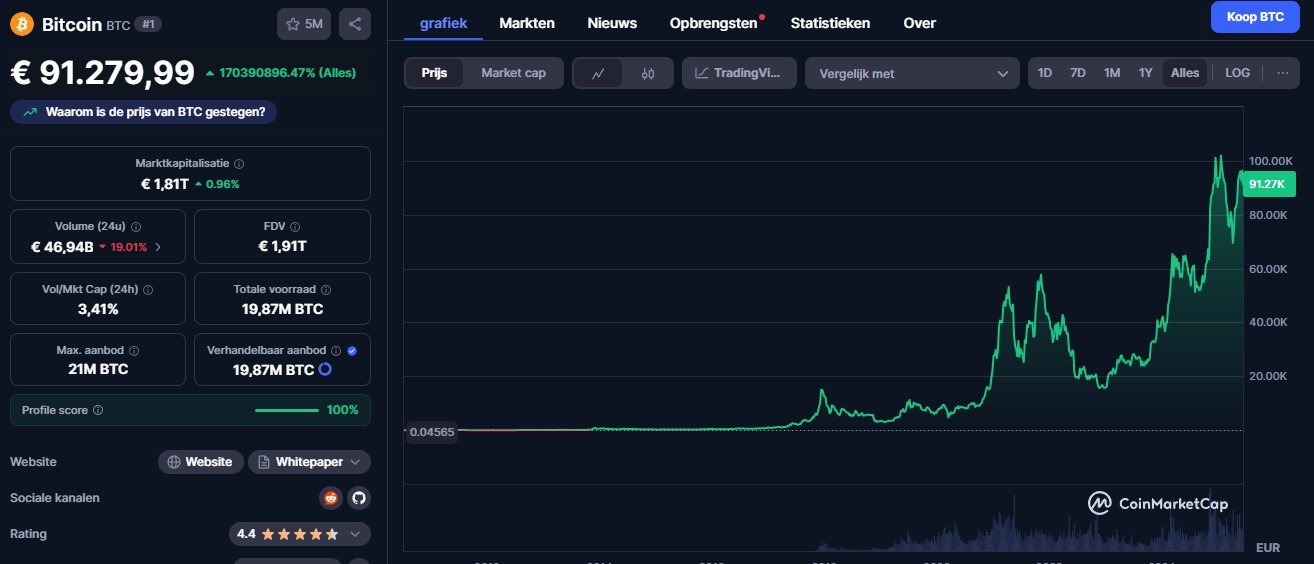Click the #1 rank badge
Image resolution: width=1314 pixels, height=564 pixels.
(149, 24)
